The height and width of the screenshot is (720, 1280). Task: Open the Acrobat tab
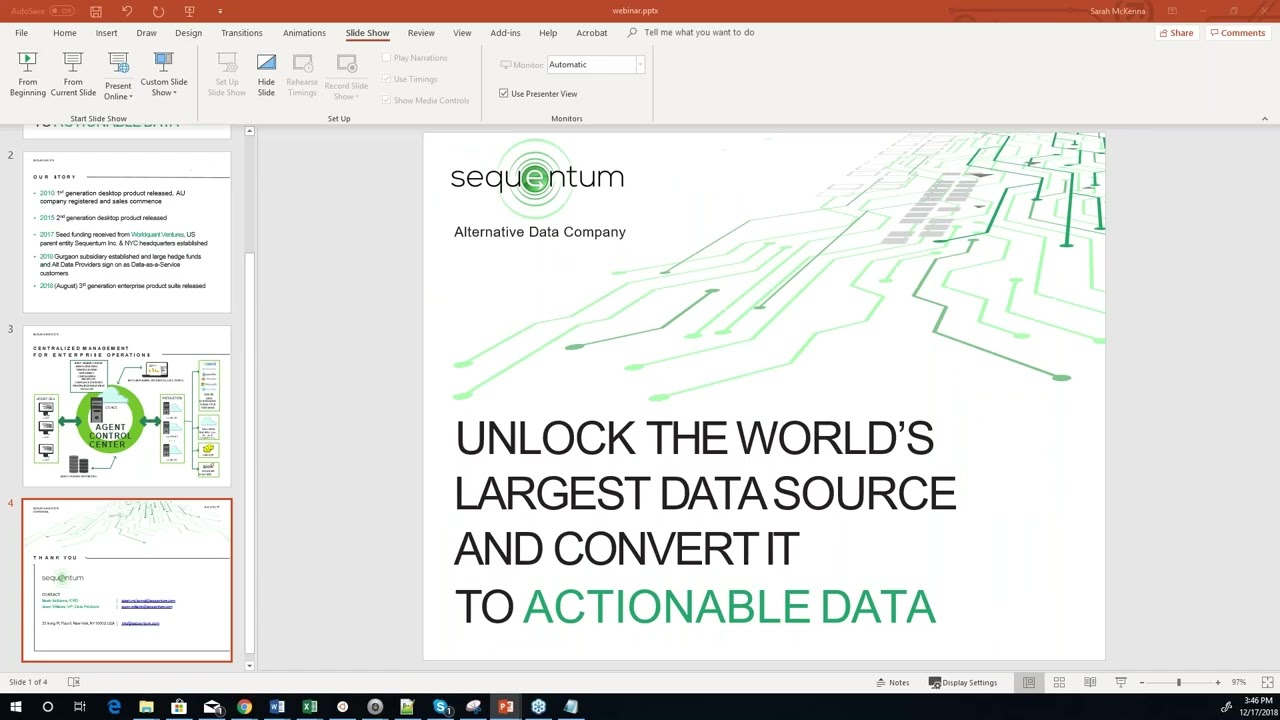coord(591,33)
